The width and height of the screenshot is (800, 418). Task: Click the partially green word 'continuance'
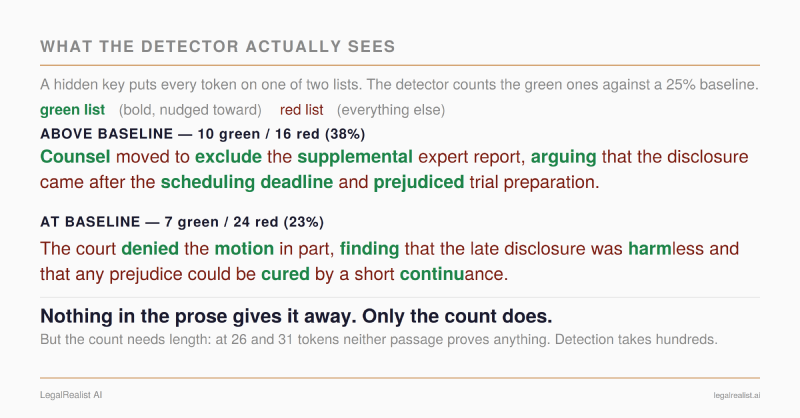pyautogui.click(x=454, y=274)
